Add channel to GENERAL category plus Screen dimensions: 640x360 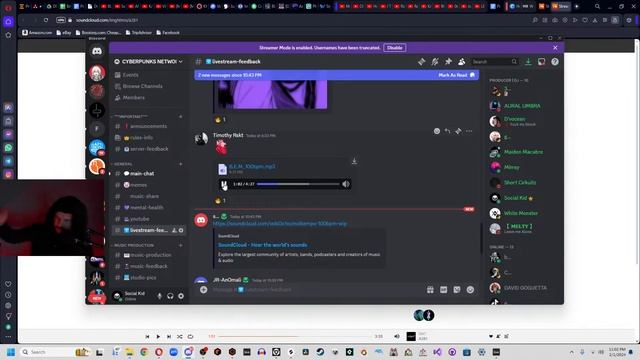coord(181,164)
